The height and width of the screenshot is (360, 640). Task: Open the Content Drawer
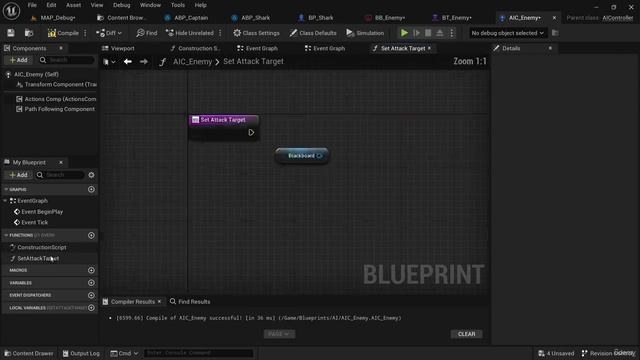pyautogui.click(x=29, y=353)
